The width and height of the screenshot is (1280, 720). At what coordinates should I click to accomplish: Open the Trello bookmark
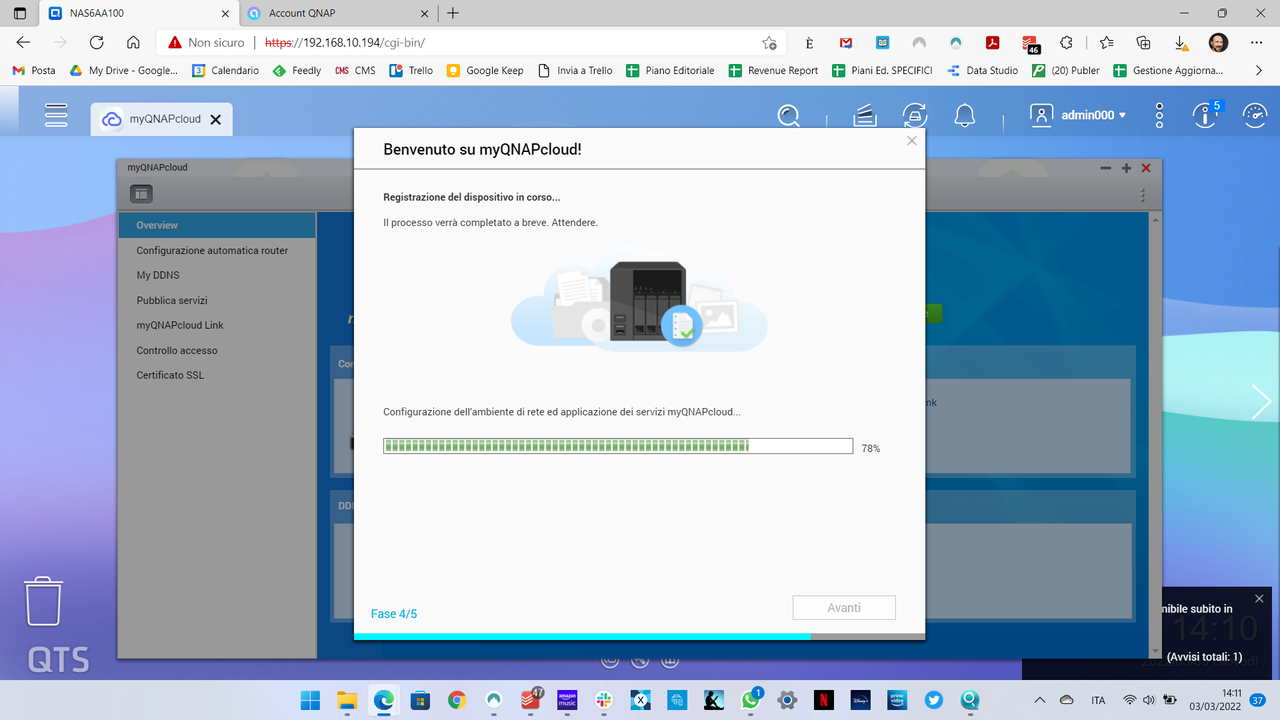[411, 71]
